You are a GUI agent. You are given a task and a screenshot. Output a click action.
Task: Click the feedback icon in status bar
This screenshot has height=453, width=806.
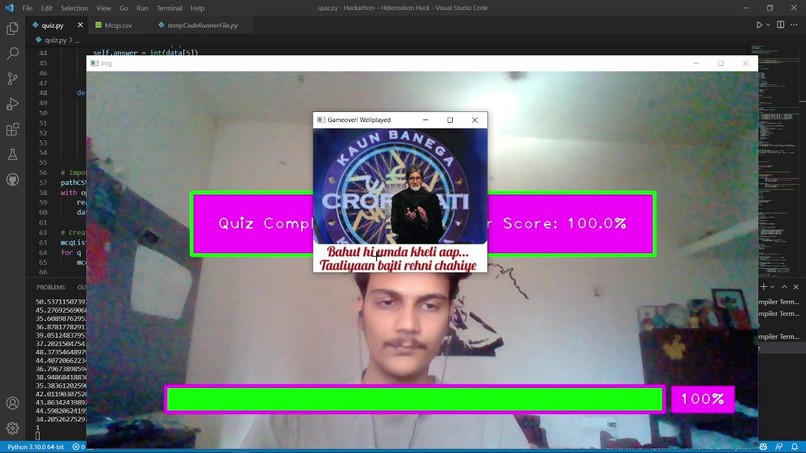pyautogui.click(x=779, y=447)
